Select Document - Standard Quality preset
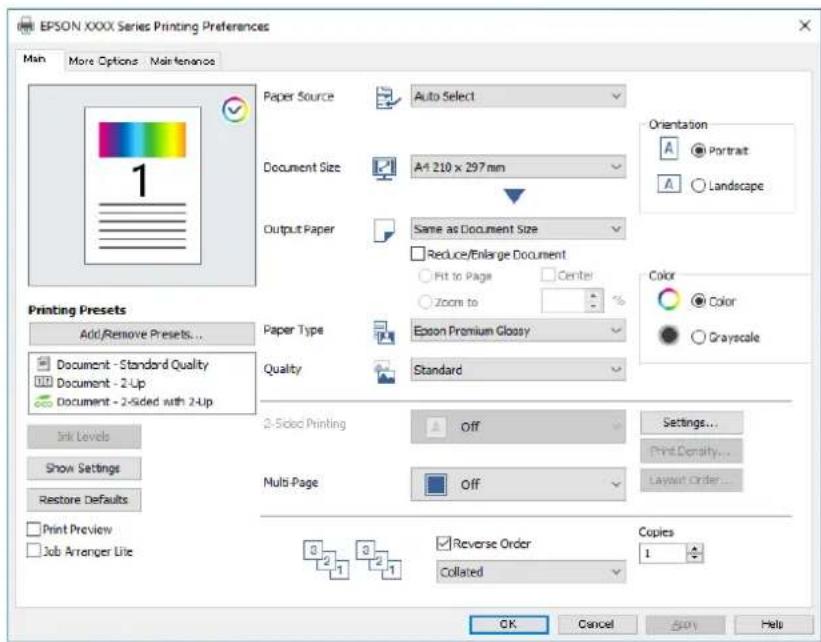 (132, 364)
